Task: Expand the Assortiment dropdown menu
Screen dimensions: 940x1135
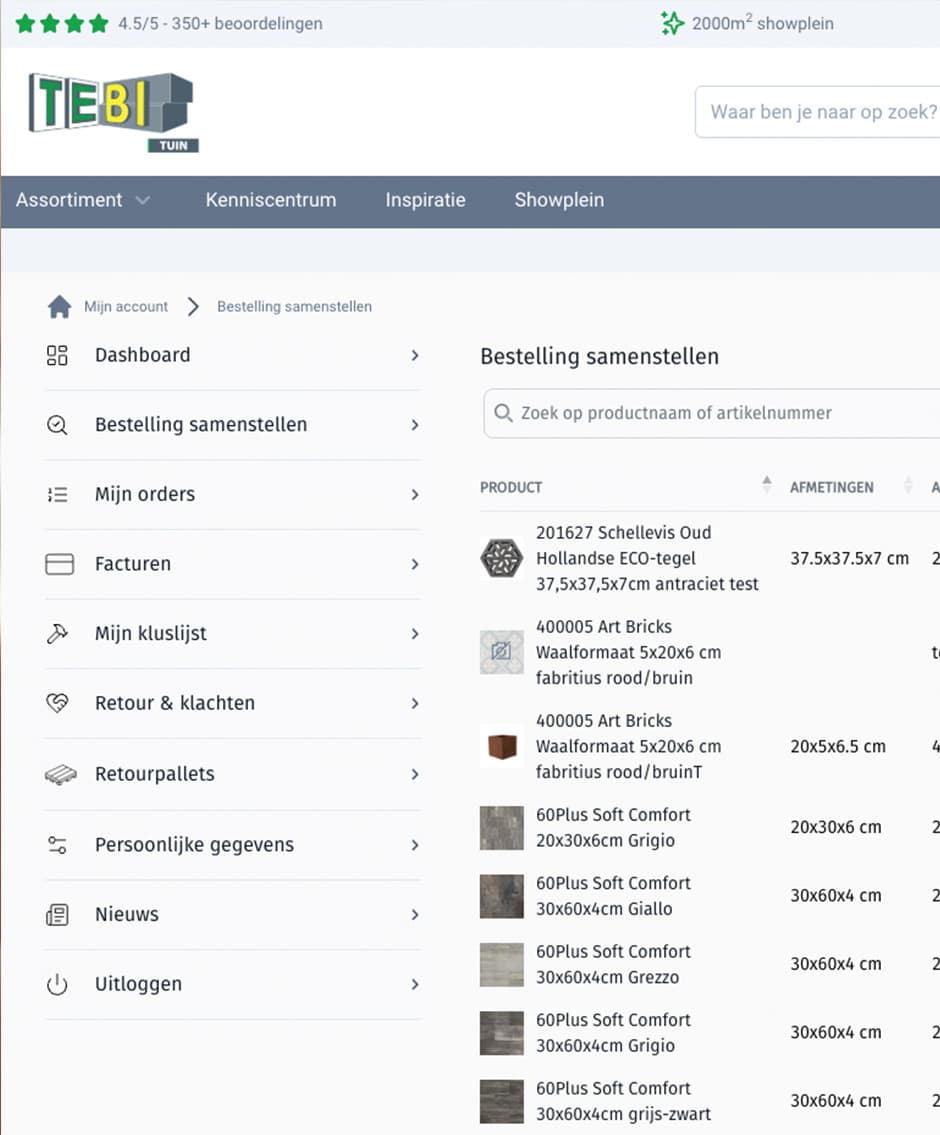Action: tap(82, 200)
